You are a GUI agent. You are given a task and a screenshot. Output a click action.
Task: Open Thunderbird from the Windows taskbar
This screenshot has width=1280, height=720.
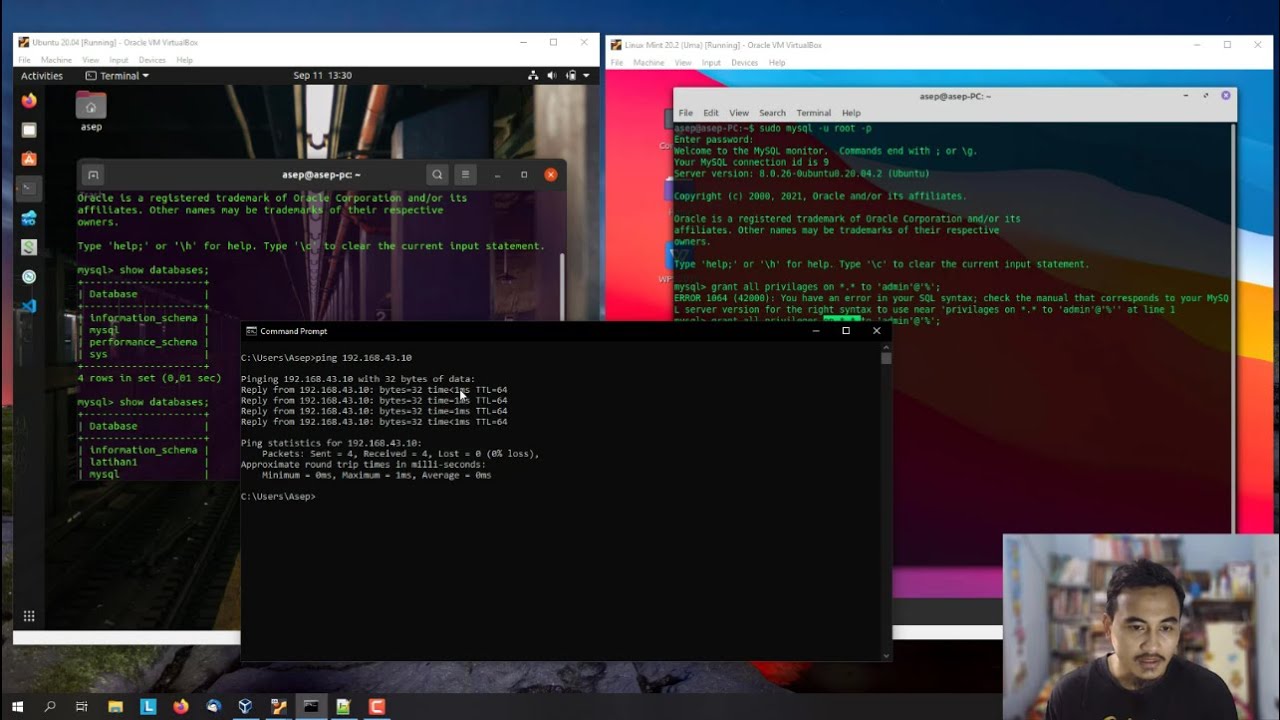(x=213, y=706)
